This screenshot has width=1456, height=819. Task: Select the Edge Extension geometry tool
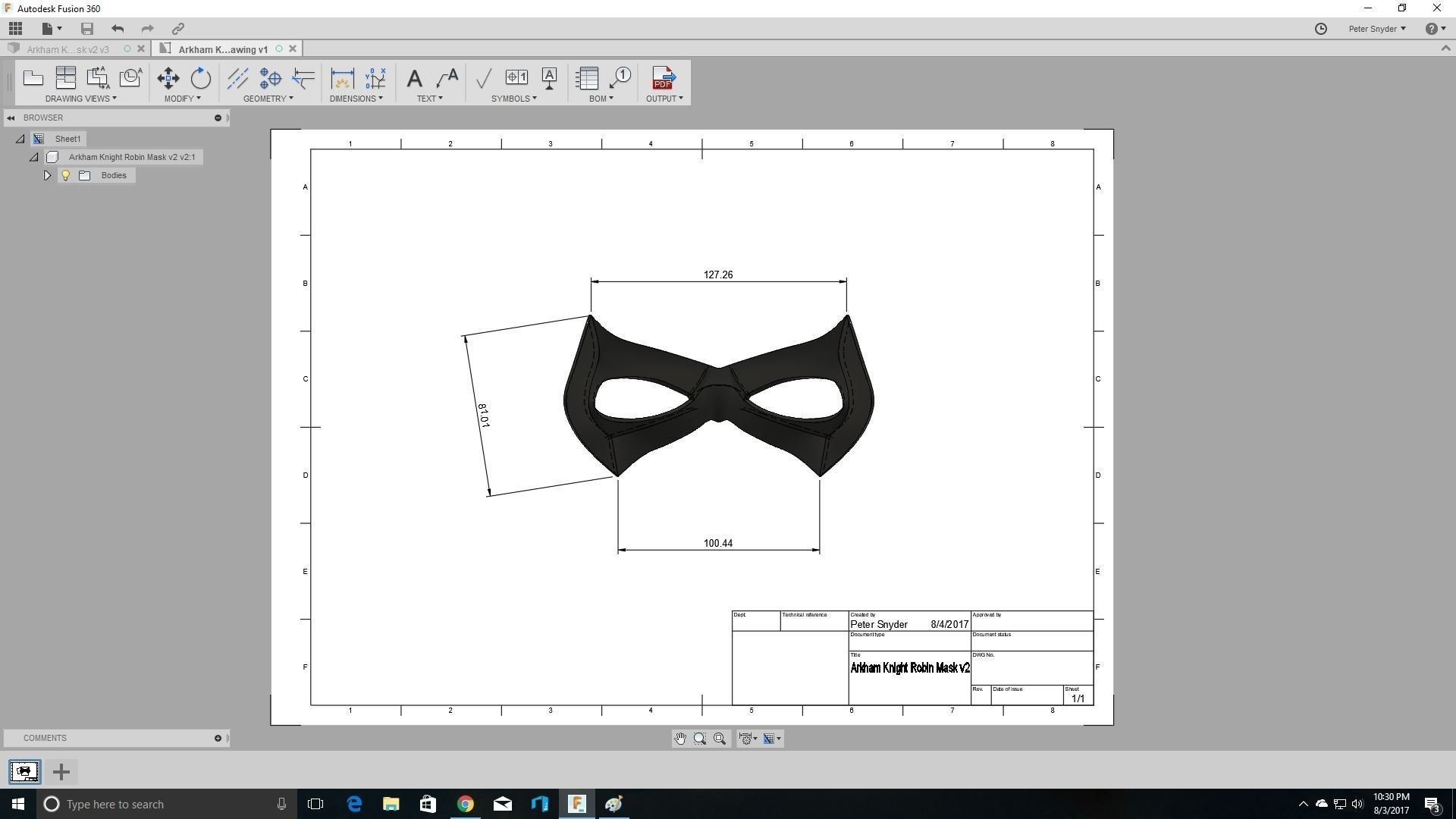click(303, 78)
